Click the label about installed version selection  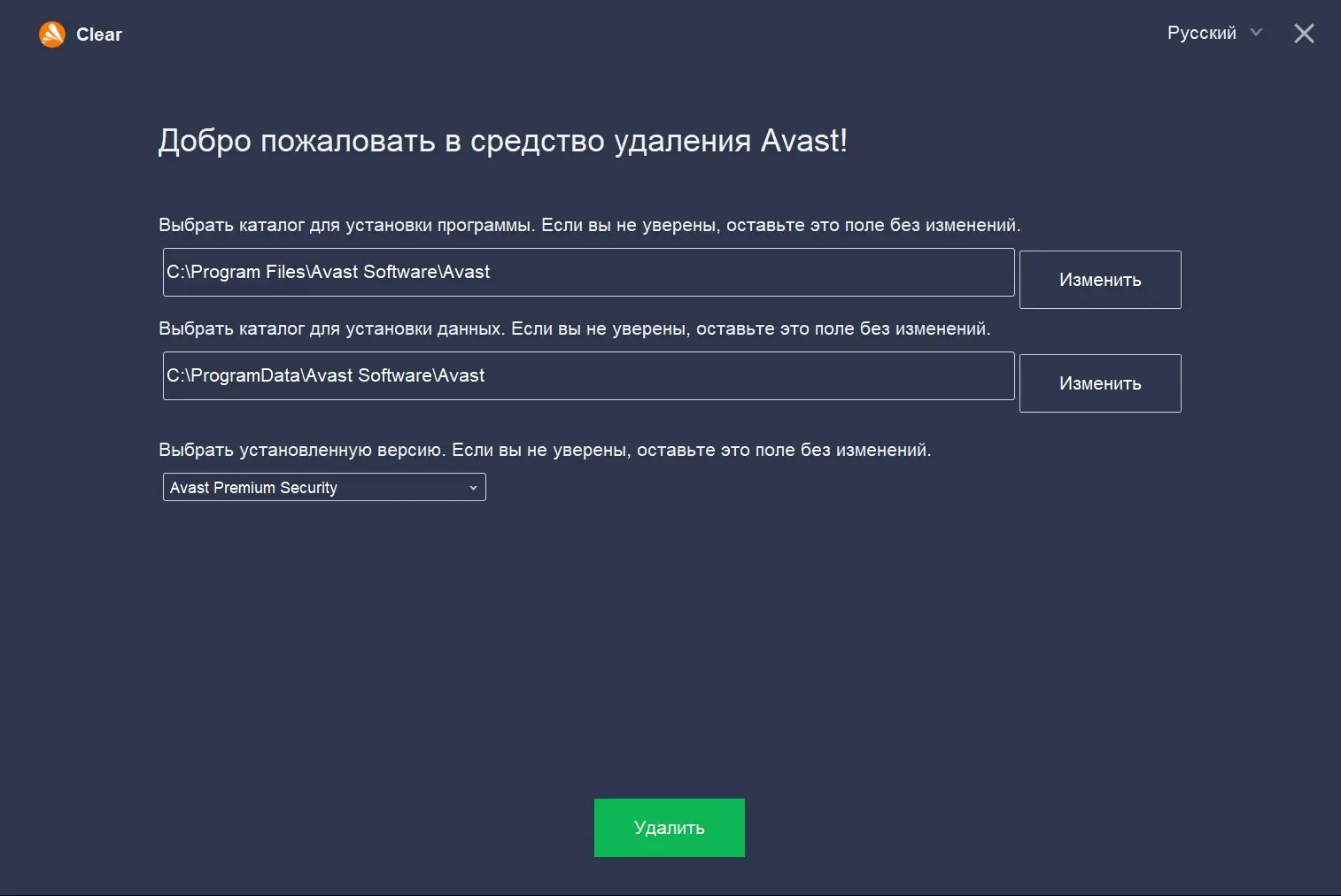coord(545,450)
